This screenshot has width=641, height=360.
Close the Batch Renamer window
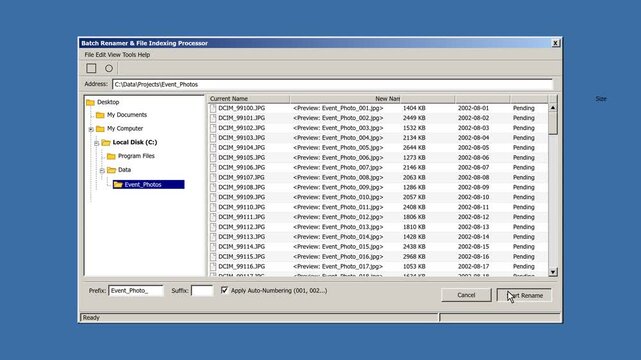[555, 43]
